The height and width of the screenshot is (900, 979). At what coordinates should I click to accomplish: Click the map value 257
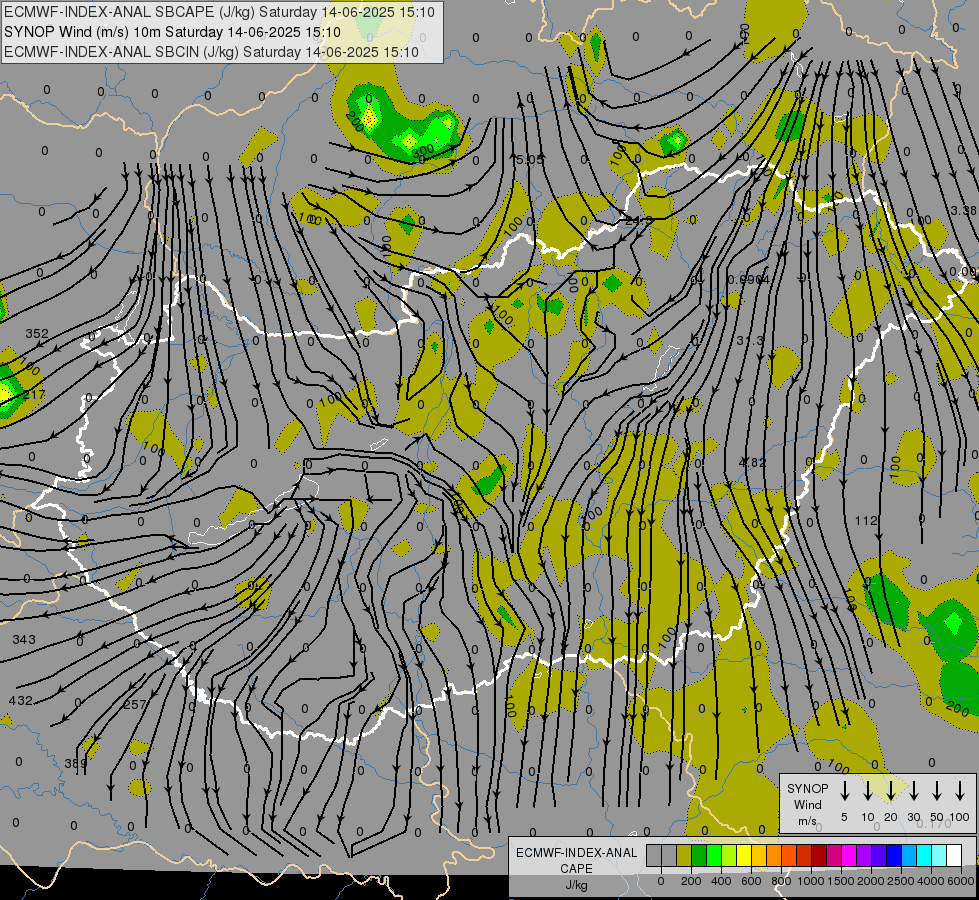pos(135,705)
